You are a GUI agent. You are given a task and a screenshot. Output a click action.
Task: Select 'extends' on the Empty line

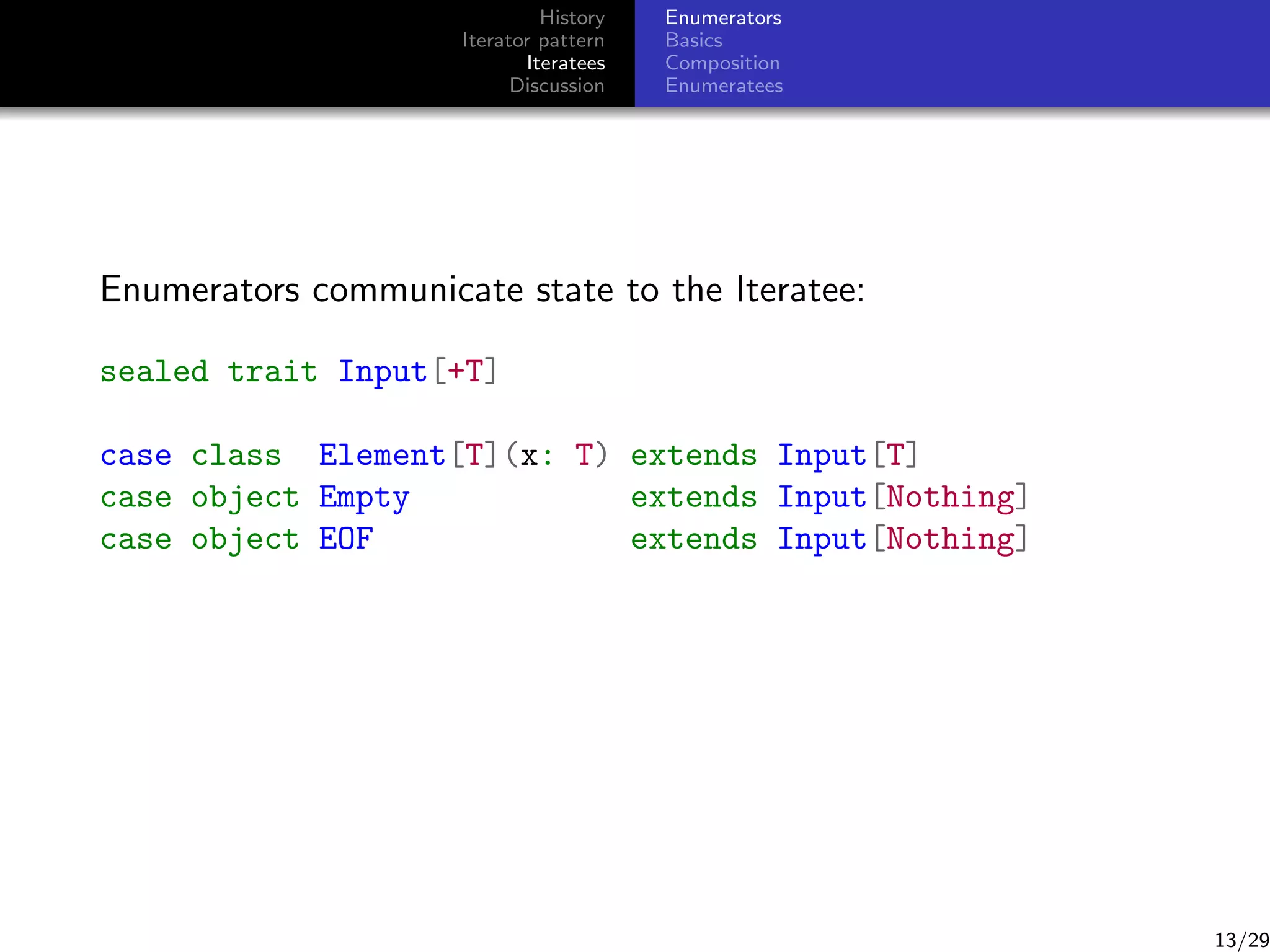pyautogui.click(x=694, y=498)
